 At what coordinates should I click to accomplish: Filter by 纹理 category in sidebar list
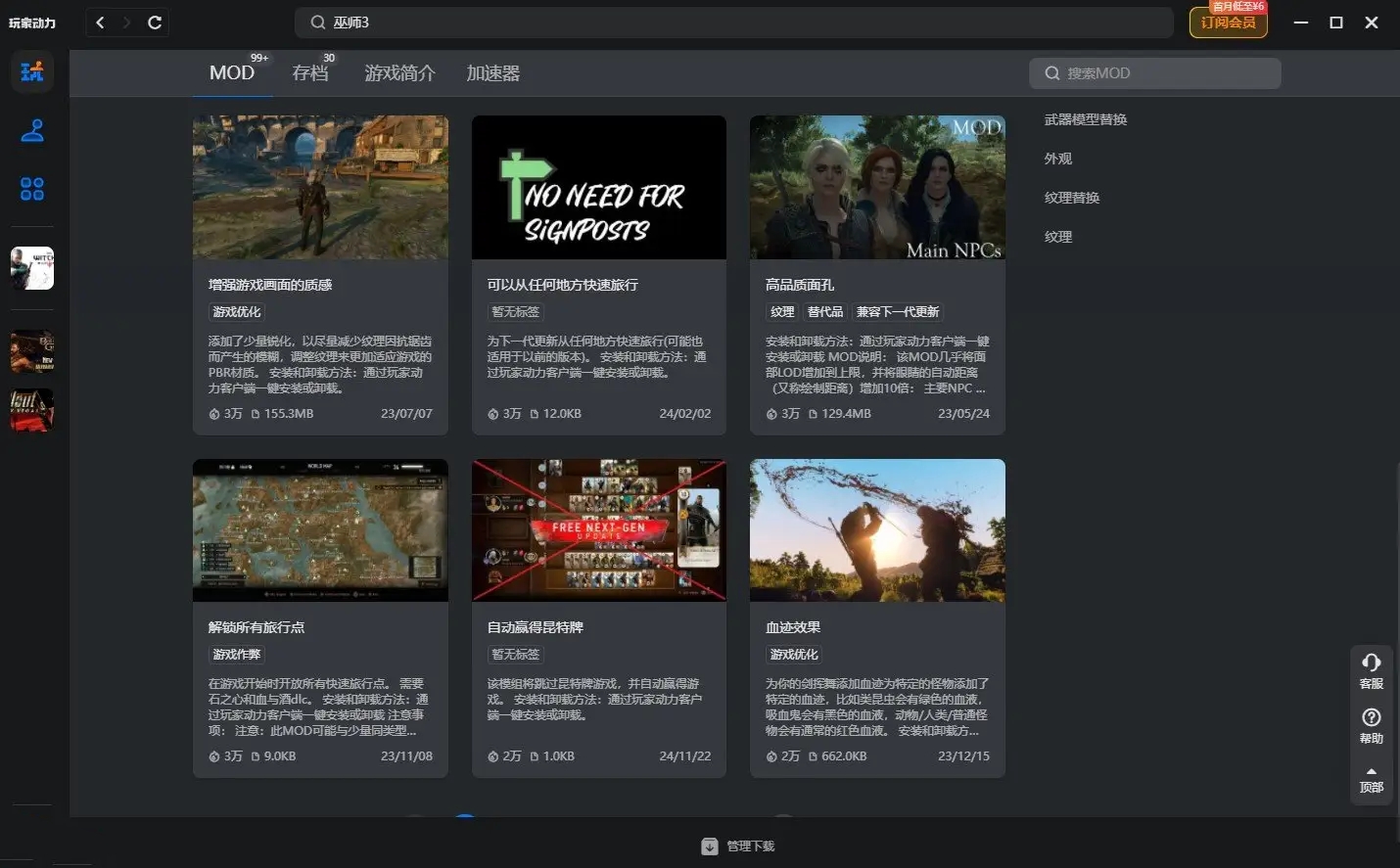point(1058,237)
